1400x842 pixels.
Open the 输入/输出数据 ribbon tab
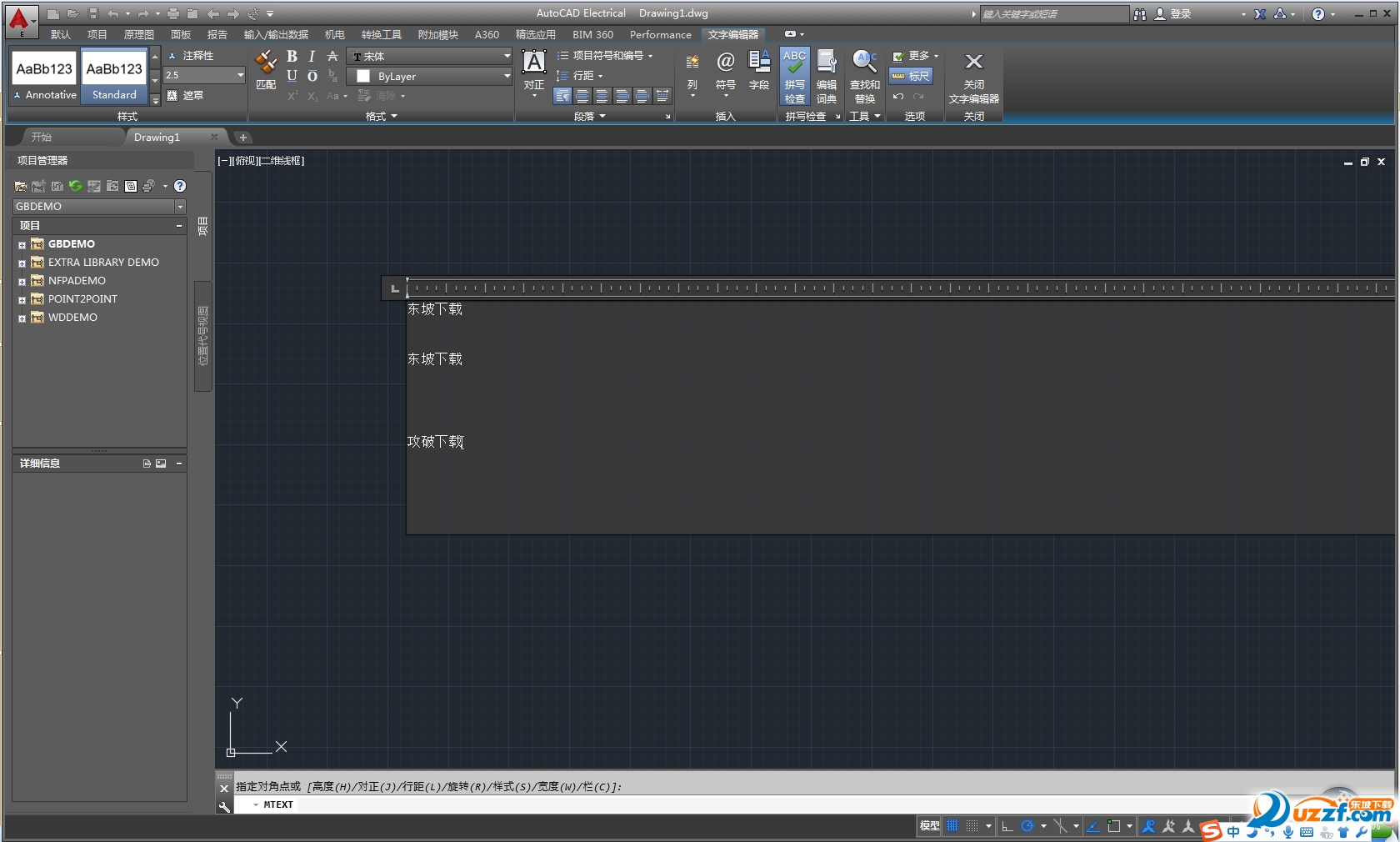[276, 35]
